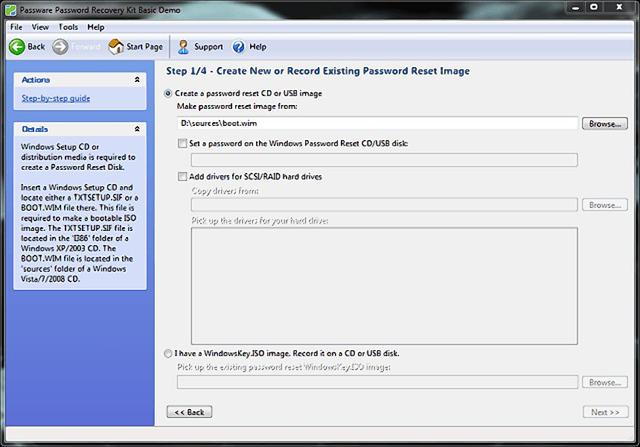Open the Step-by-step guide link
Viewport: 640px width, 447px height.
click(56, 98)
